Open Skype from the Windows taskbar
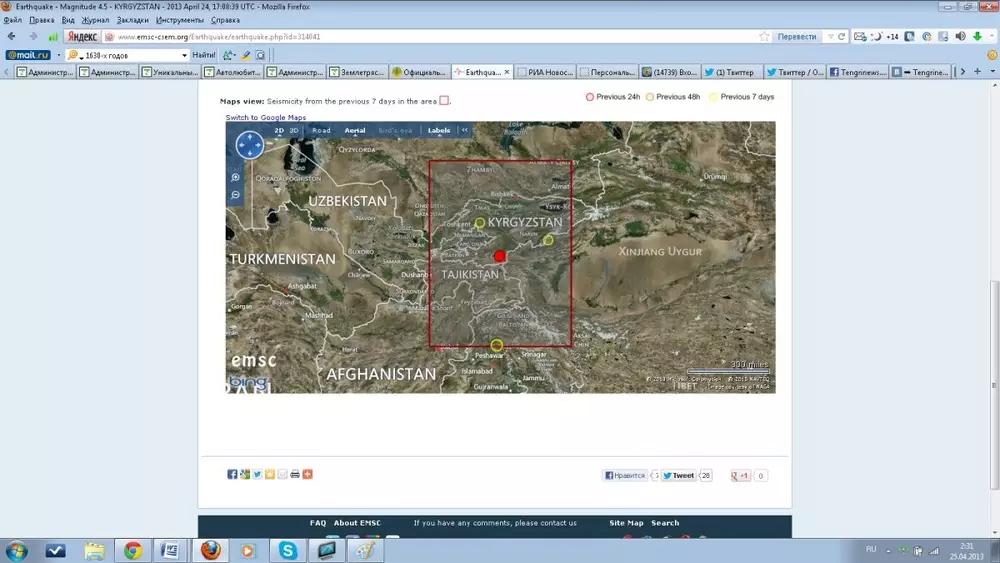The image size is (1000, 563). click(288, 550)
